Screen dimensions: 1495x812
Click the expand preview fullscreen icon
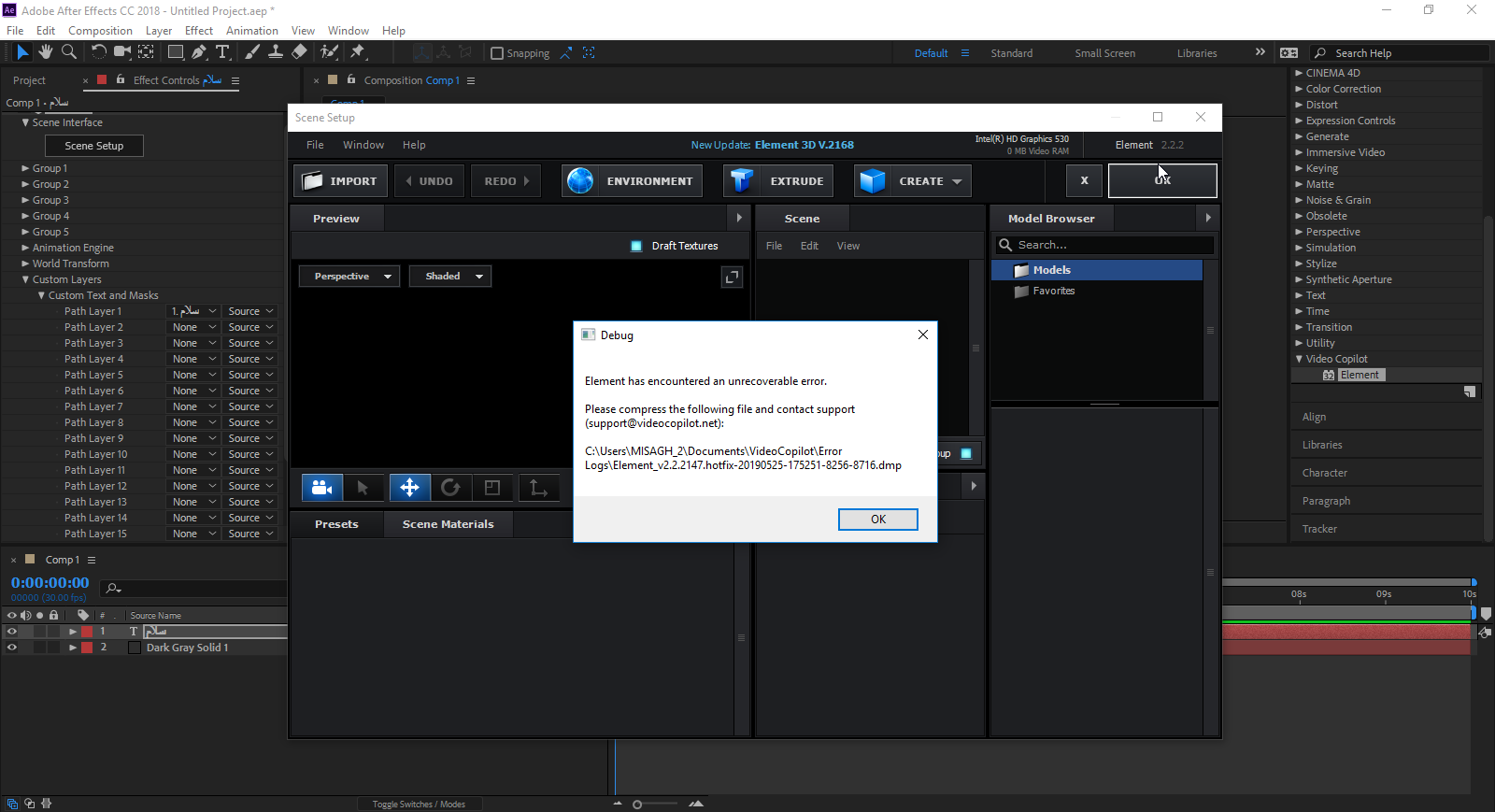(732, 277)
